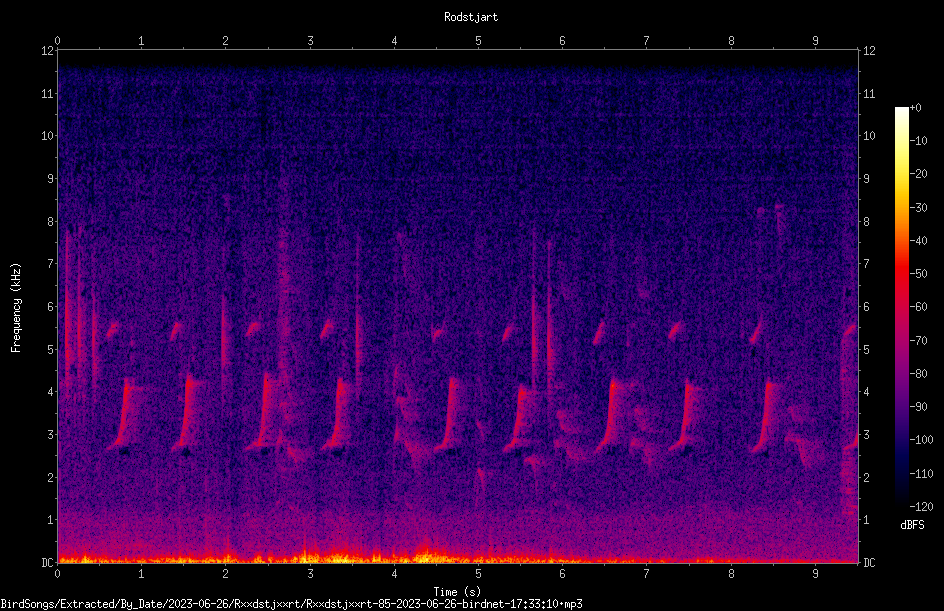
Task: Click the "-40" color scale label
Action: click(918, 241)
